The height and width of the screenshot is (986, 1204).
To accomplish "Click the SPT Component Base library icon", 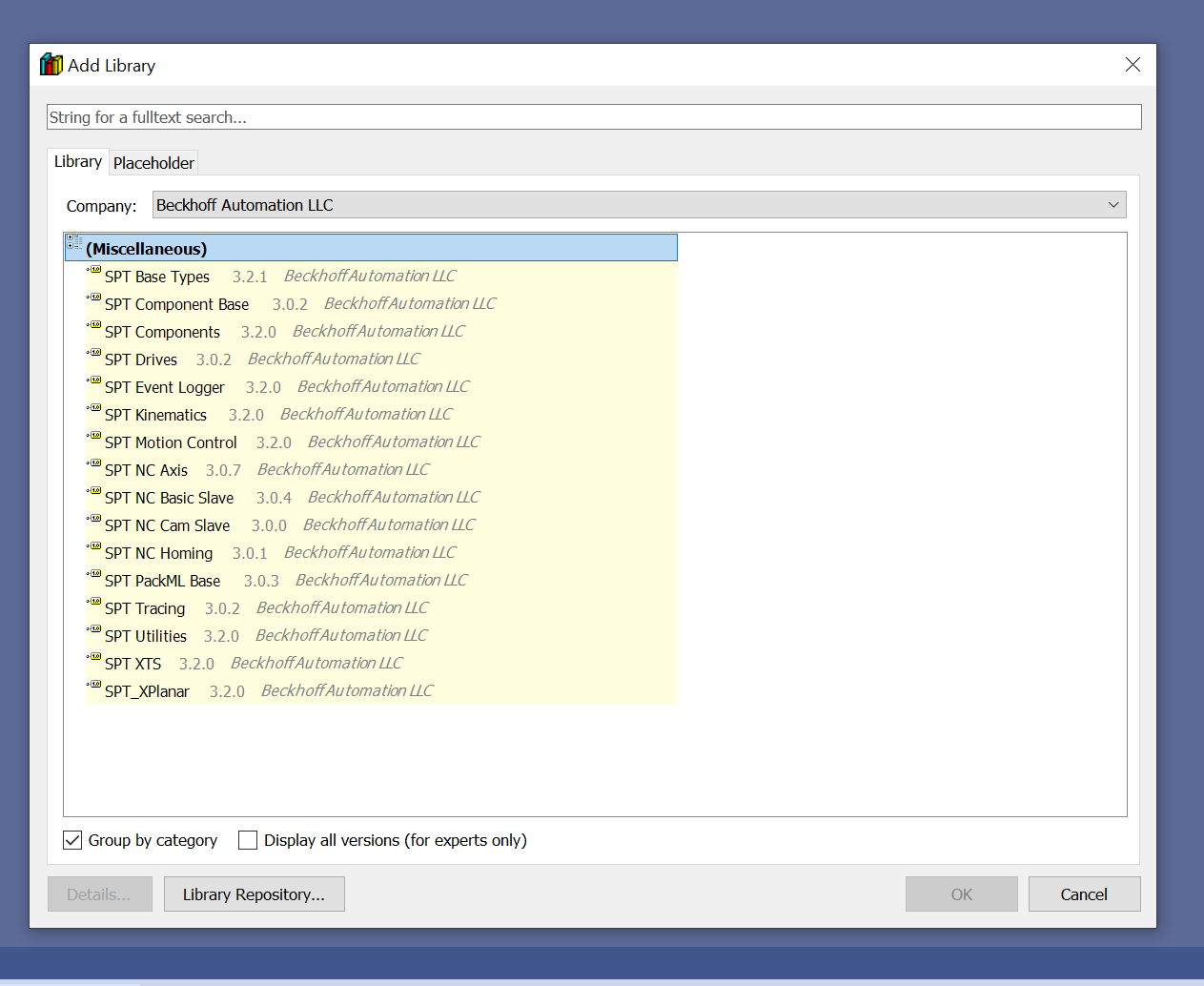I will tap(94, 298).
